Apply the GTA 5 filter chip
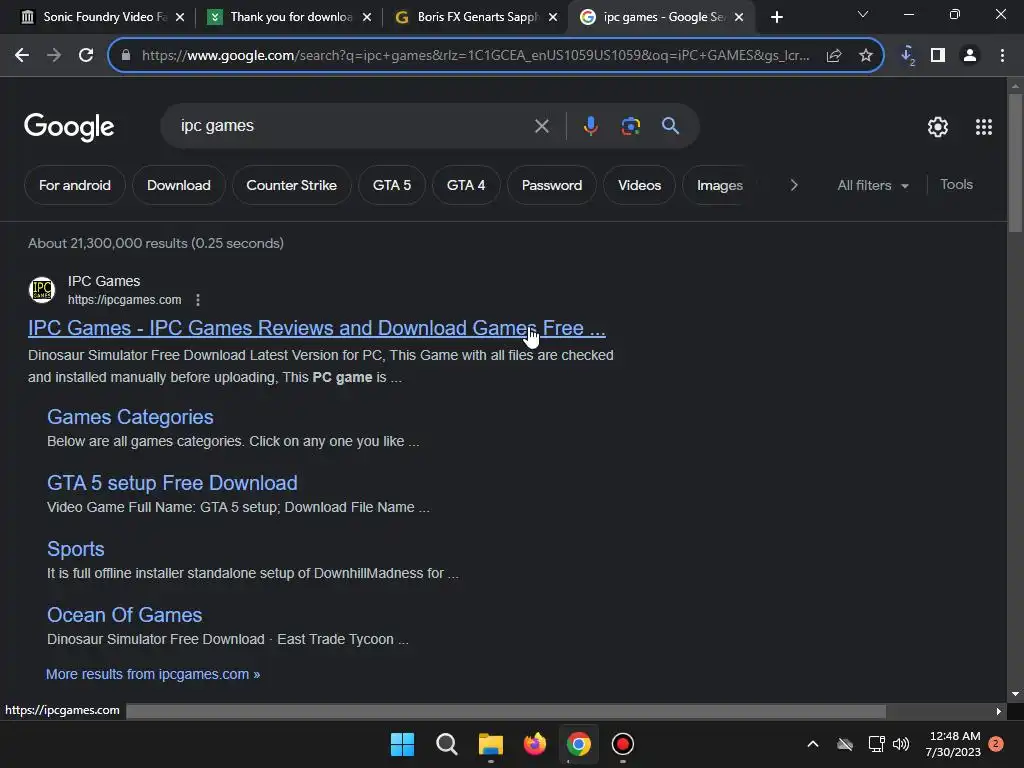 tap(392, 185)
